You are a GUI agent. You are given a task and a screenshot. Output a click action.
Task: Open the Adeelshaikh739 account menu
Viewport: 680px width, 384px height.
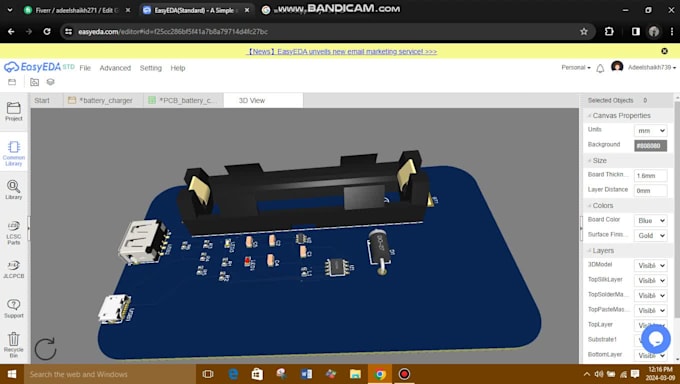pos(652,68)
